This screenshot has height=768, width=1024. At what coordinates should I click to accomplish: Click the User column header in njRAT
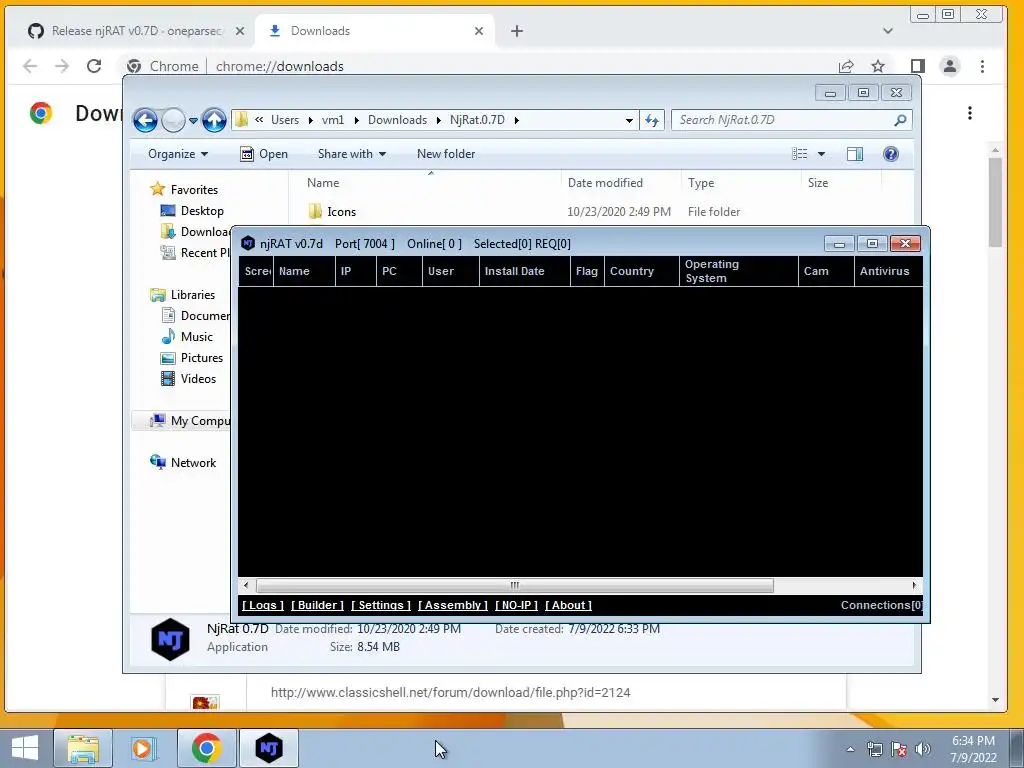451,271
